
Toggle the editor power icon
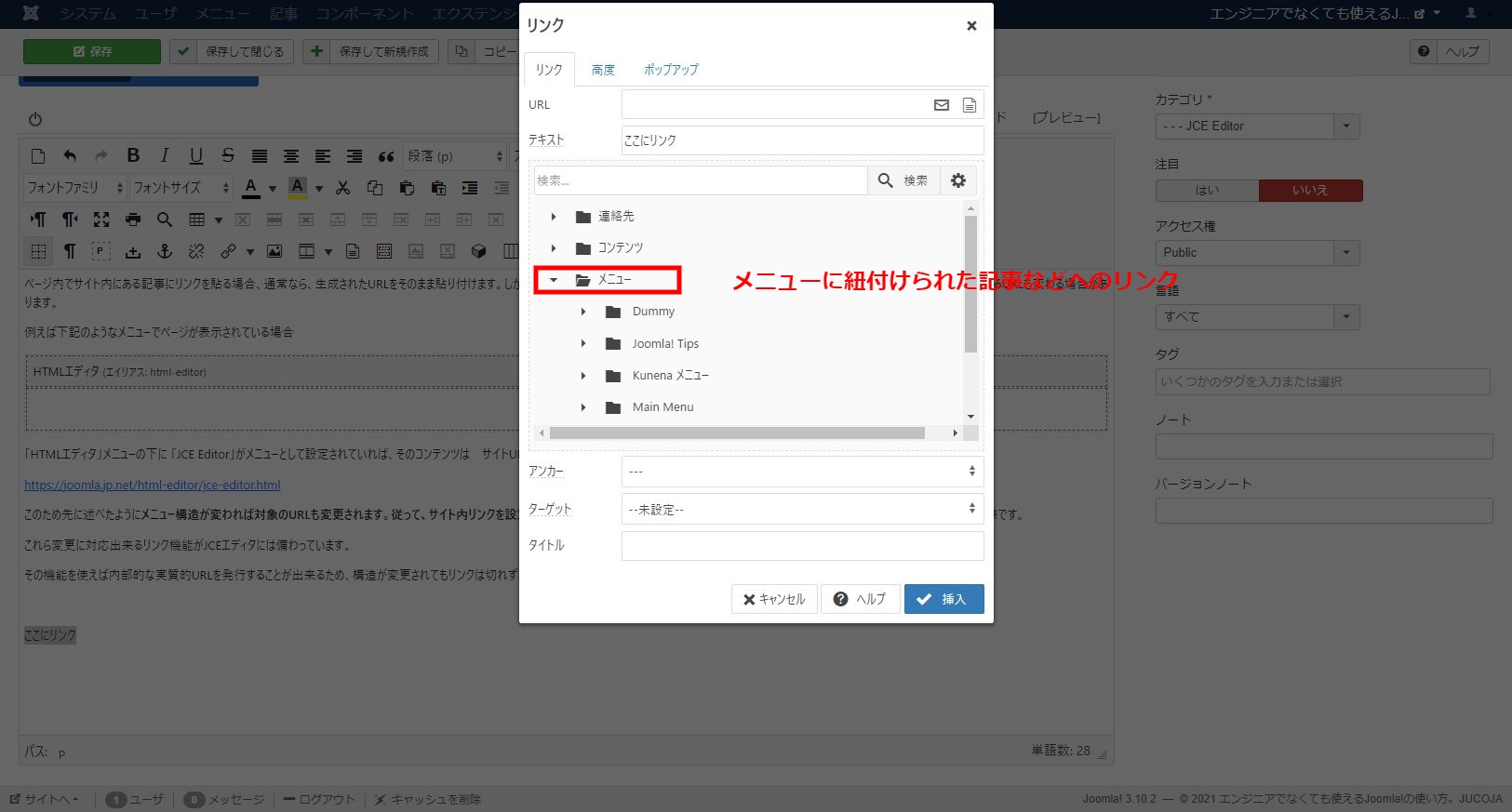click(x=35, y=119)
